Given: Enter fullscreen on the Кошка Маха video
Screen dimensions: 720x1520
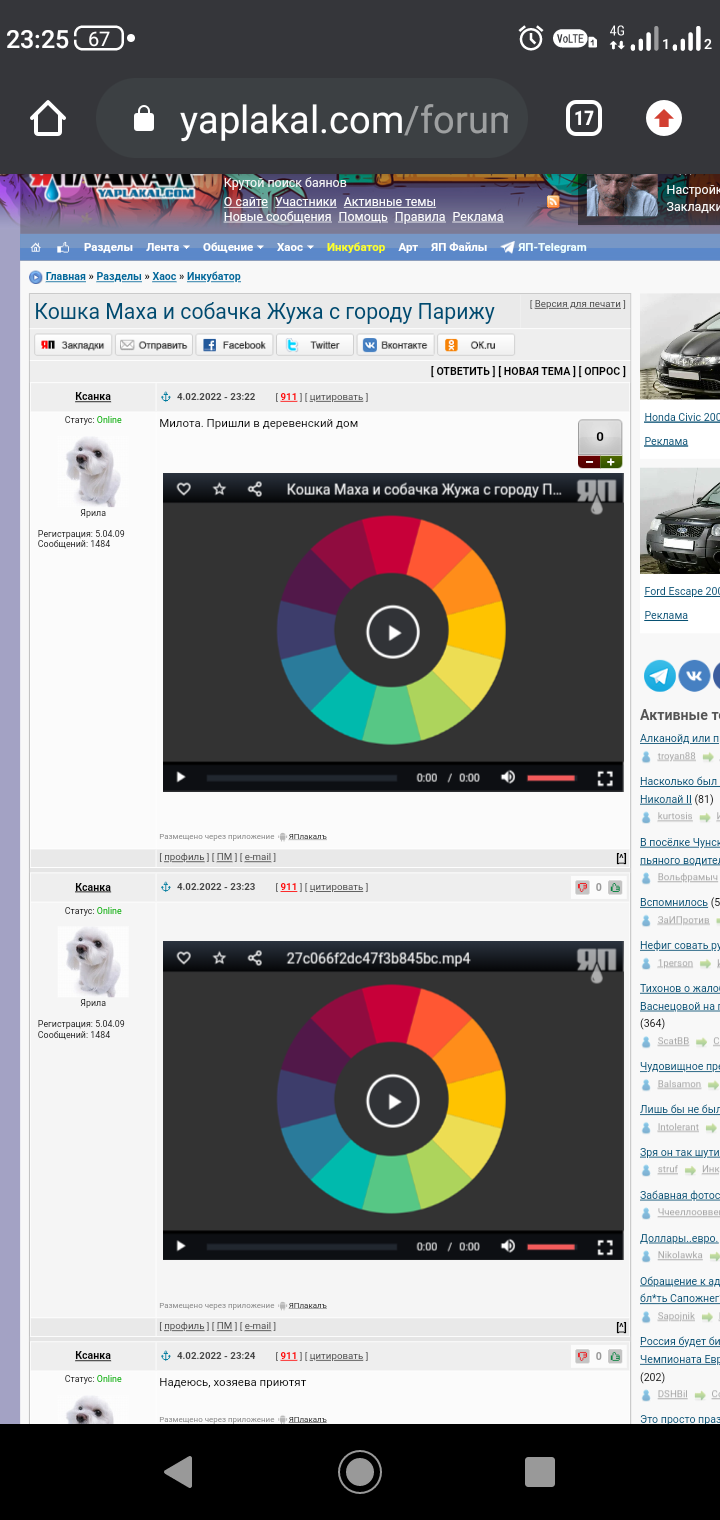Looking at the screenshot, I should pyautogui.click(x=604, y=778).
